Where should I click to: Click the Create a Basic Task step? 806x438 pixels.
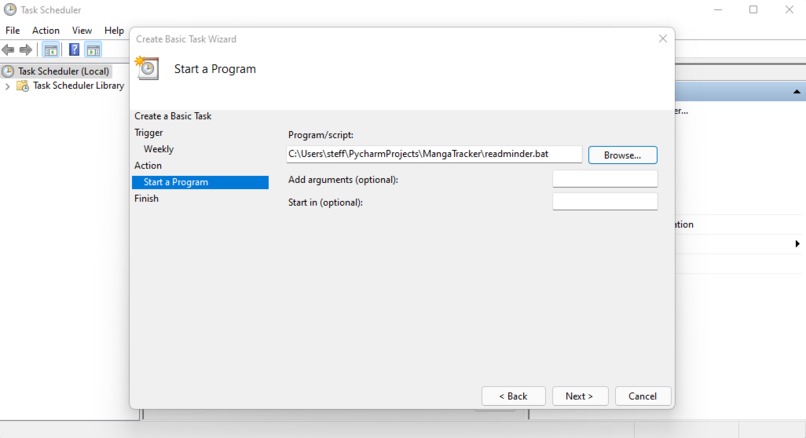pyautogui.click(x=173, y=116)
